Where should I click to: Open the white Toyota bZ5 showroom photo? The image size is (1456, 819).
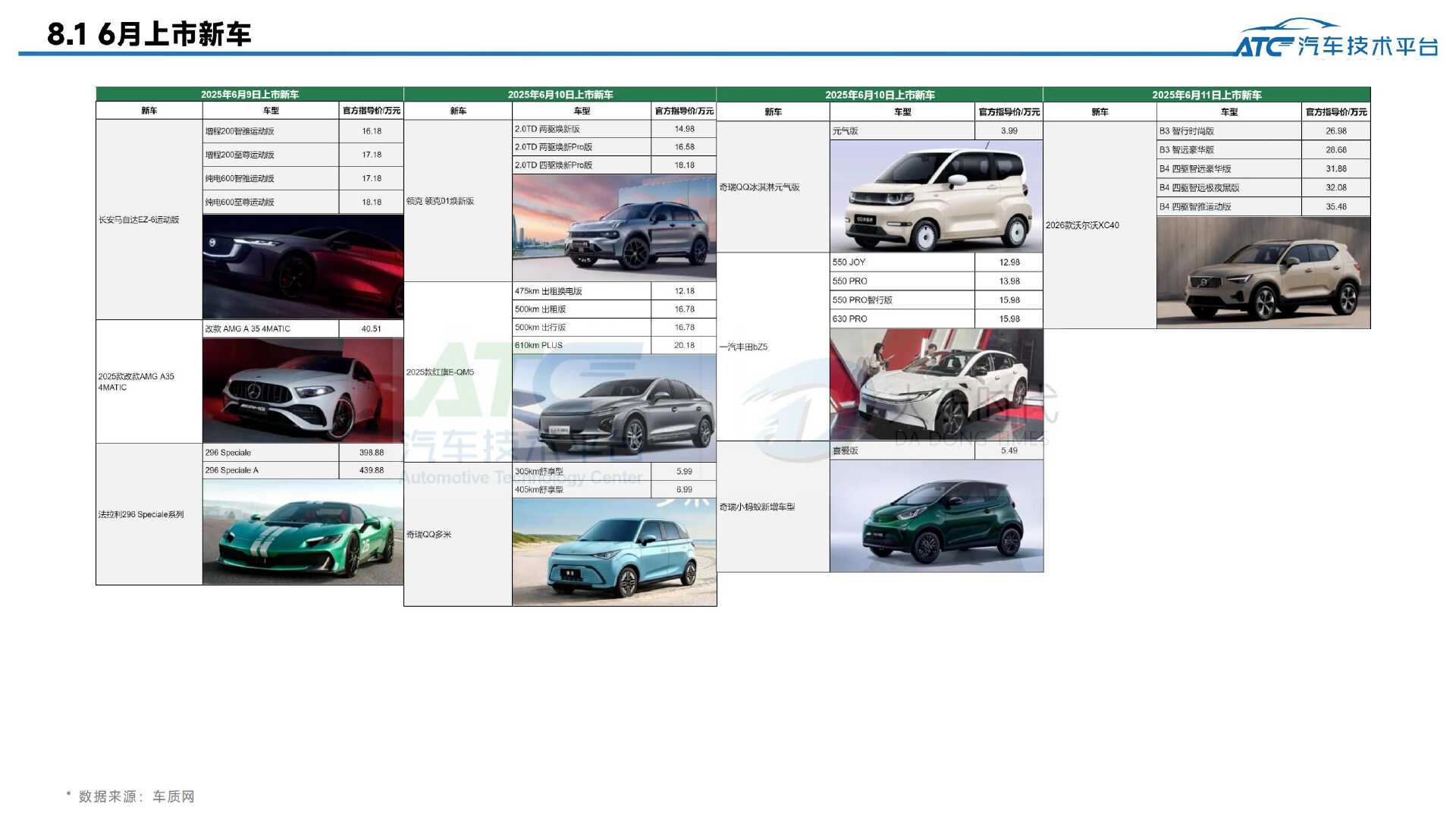coord(937,384)
